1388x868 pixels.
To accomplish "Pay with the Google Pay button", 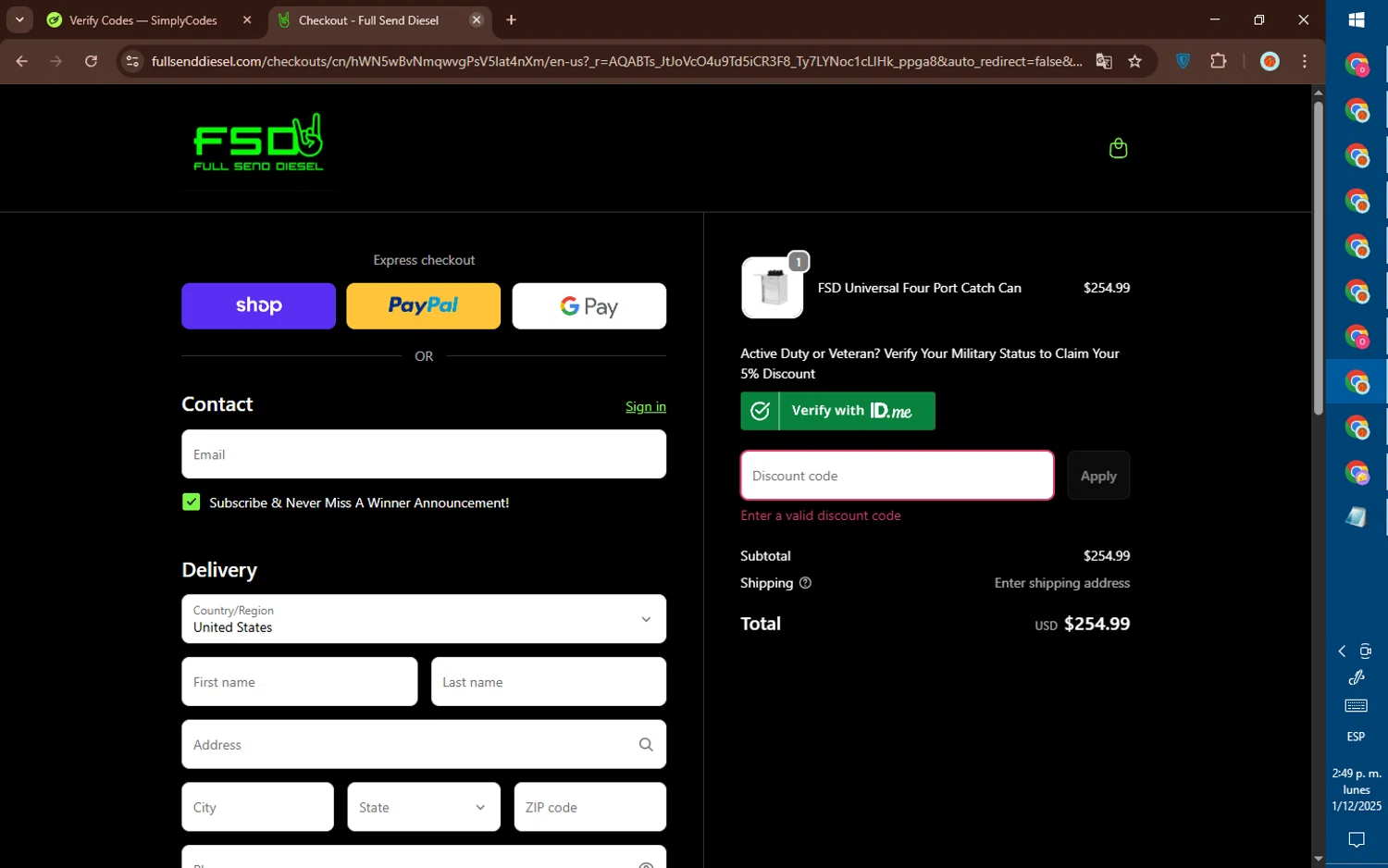I will point(589,305).
